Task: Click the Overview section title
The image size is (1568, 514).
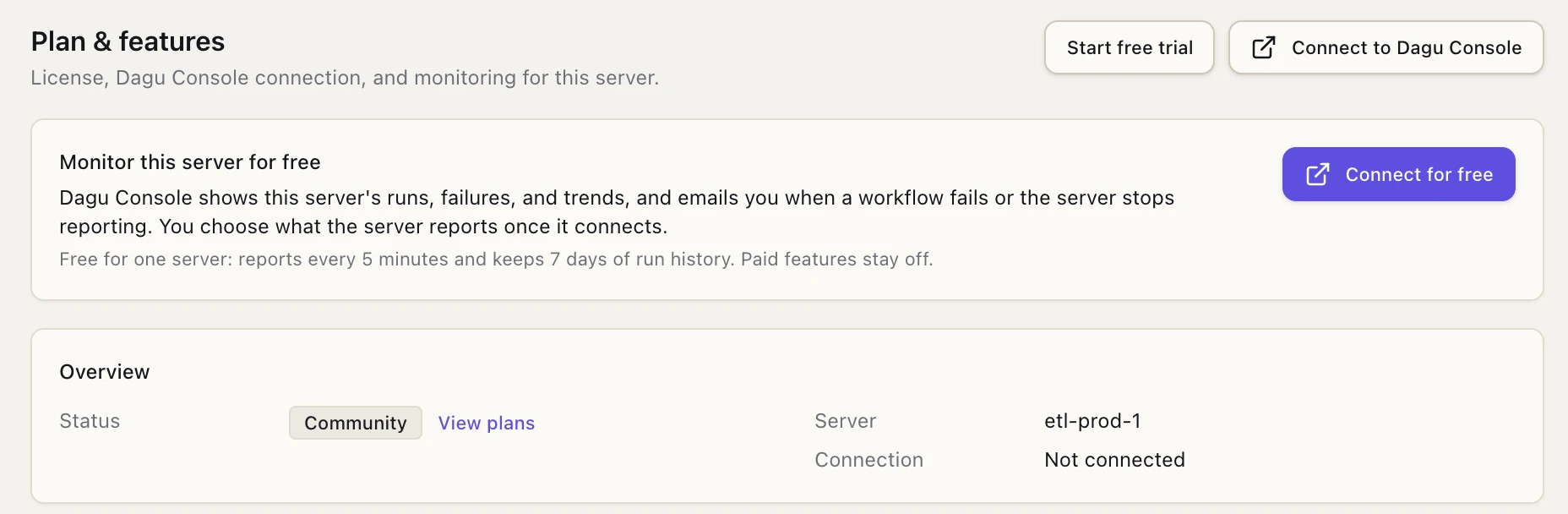Action: tap(105, 372)
